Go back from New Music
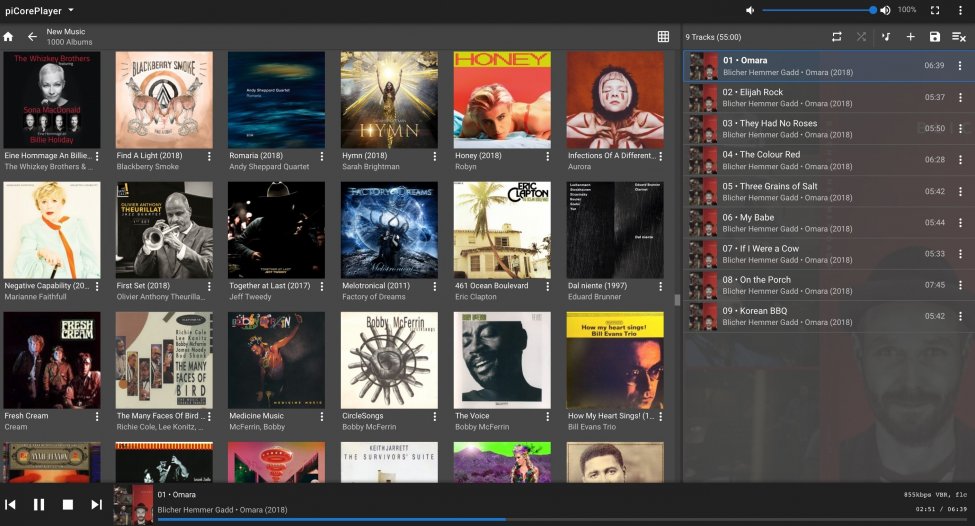This screenshot has height=526, width=975. pyautogui.click(x=32, y=37)
